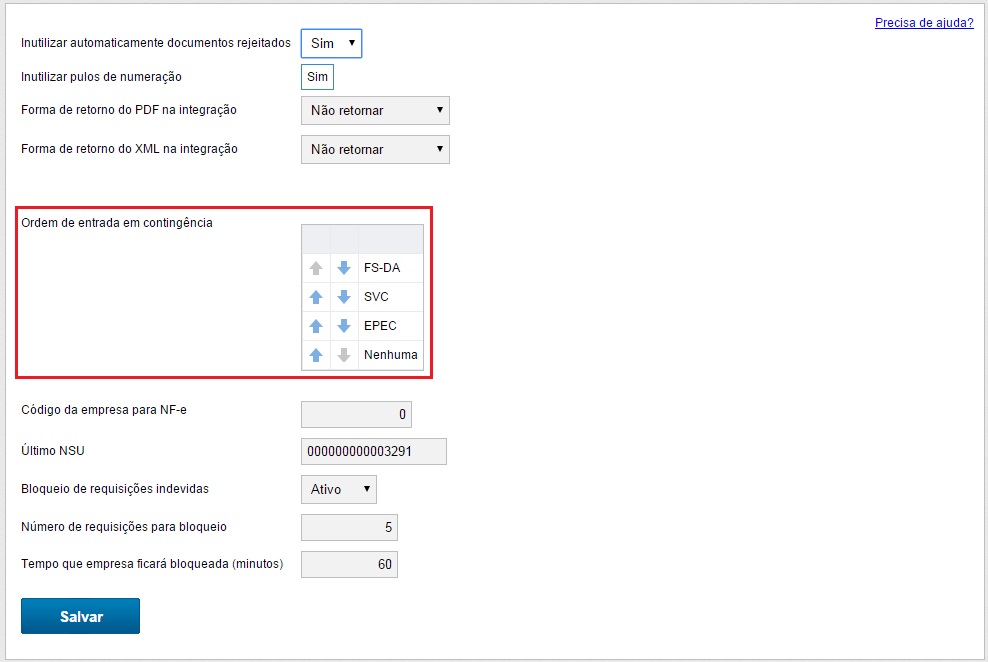Click the Salvar button
This screenshot has width=988, height=662.
click(x=80, y=617)
